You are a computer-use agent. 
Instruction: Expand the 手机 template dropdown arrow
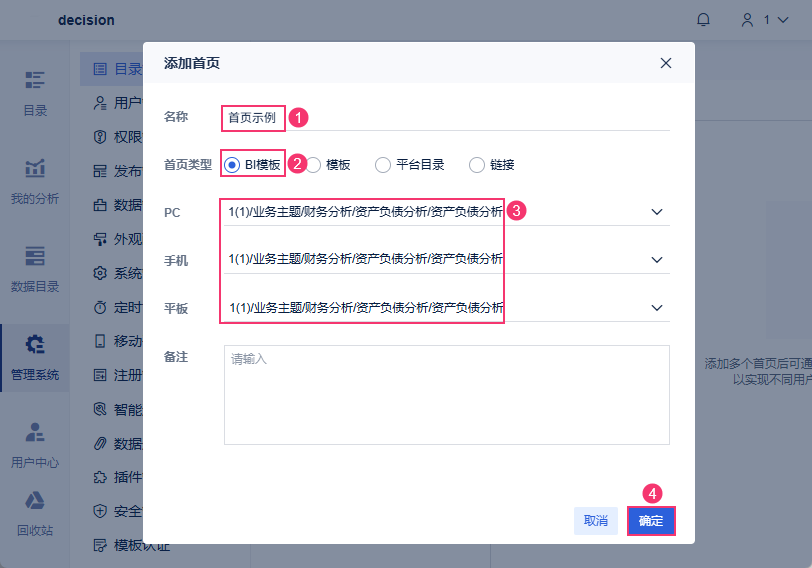pyautogui.click(x=657, y=260)
